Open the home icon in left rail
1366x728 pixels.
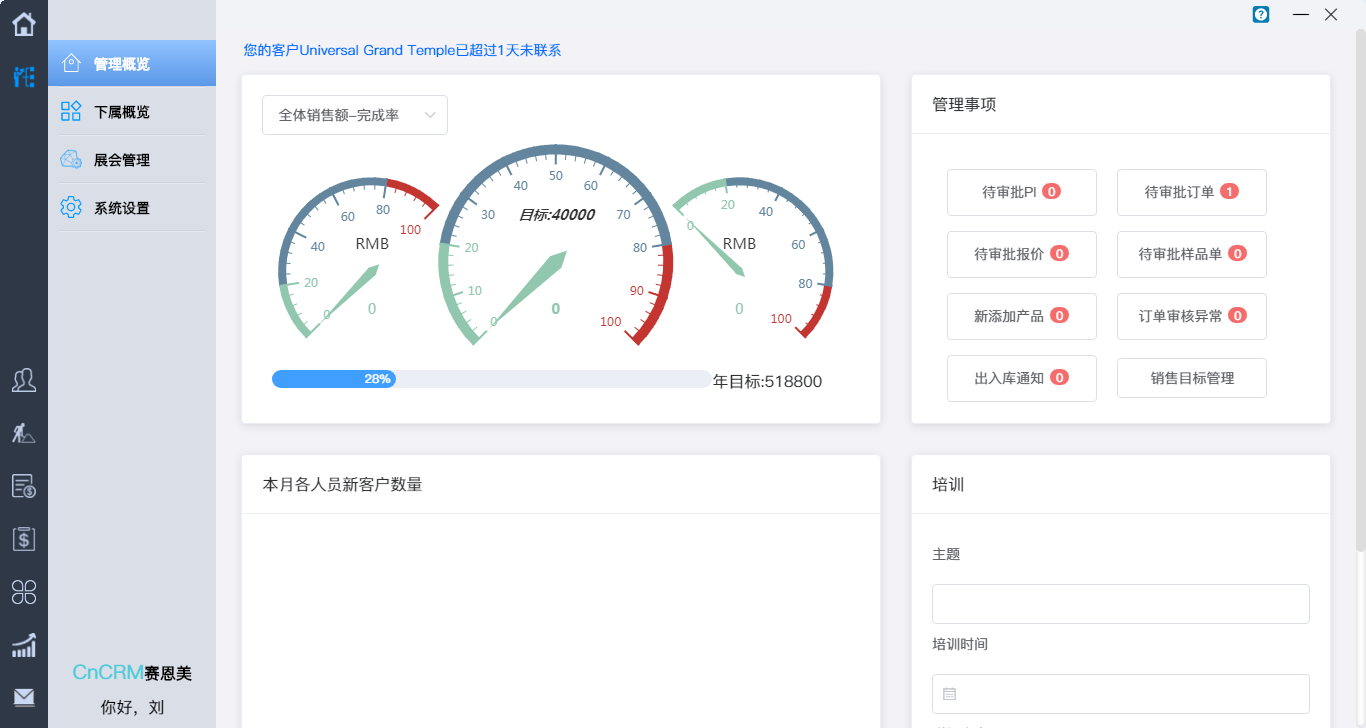(x=24, y=23)
